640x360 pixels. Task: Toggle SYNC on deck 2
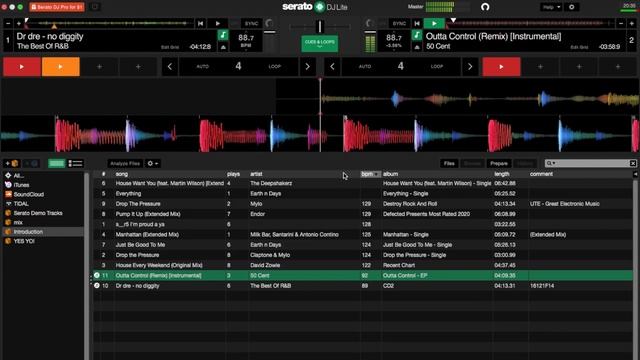pos(399,24)
